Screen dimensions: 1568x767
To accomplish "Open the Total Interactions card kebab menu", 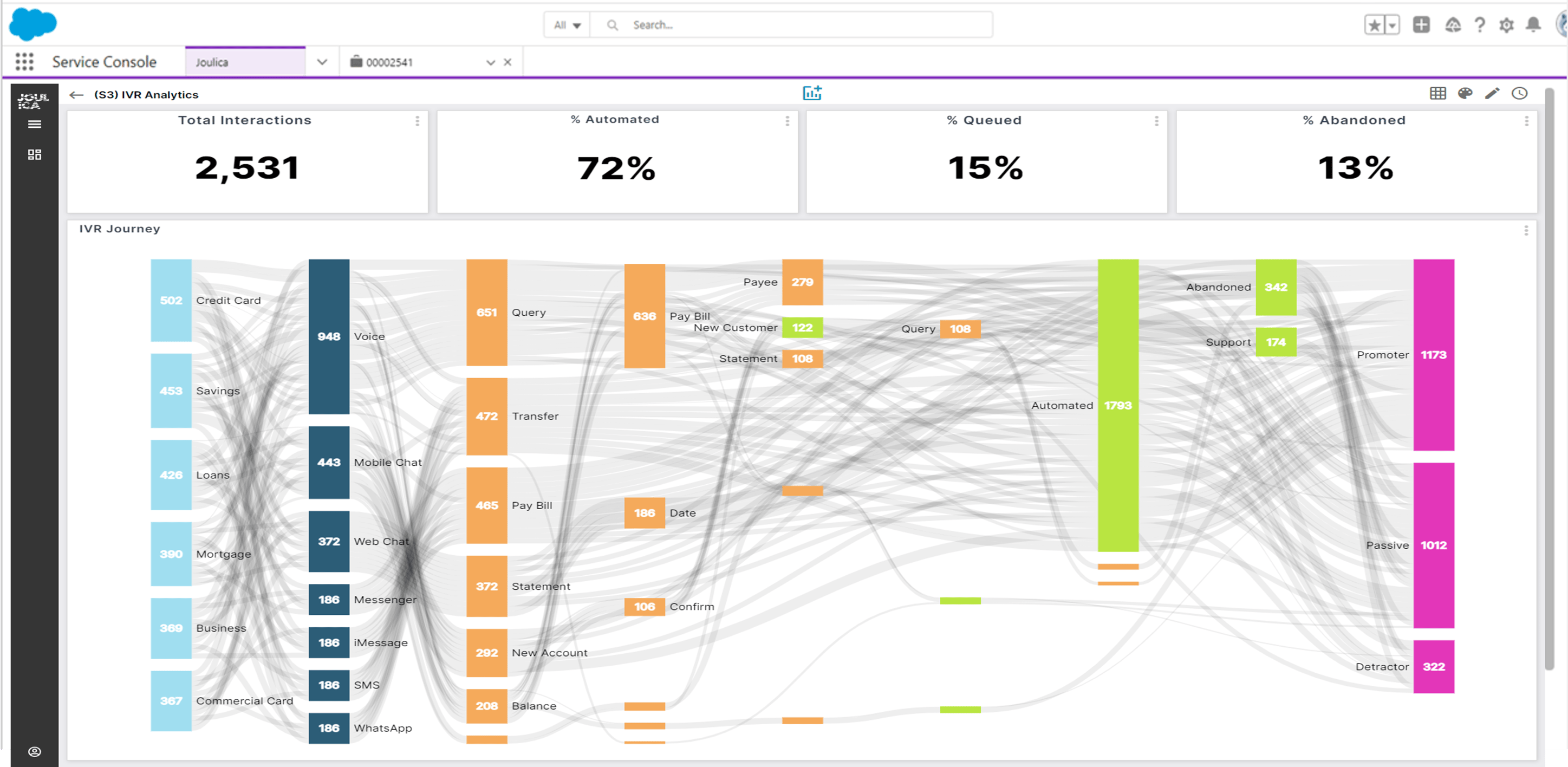I will tap(417, 121).
